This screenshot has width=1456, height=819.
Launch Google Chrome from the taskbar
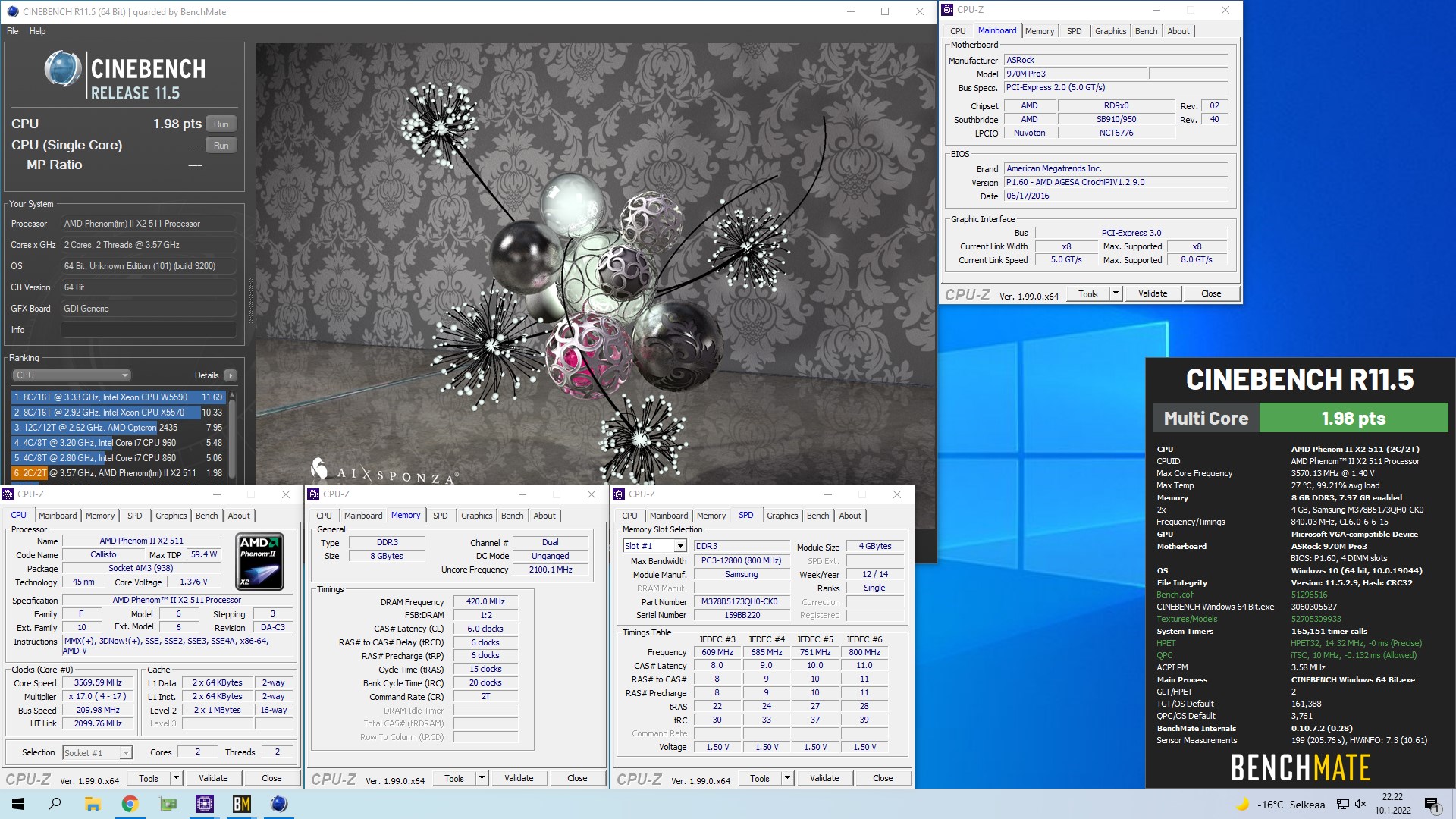click(130, 804)
